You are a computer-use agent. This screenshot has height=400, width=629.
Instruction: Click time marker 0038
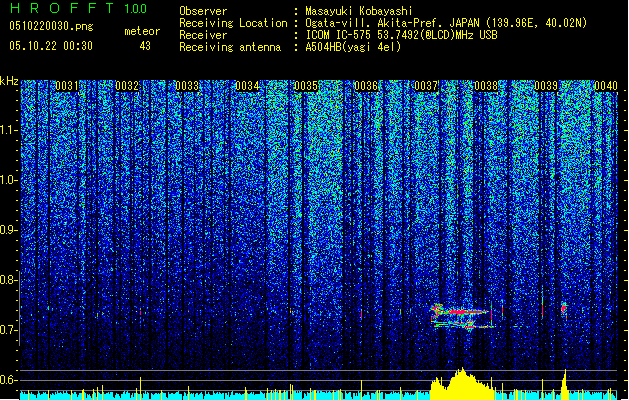click(x=486, y=86)
